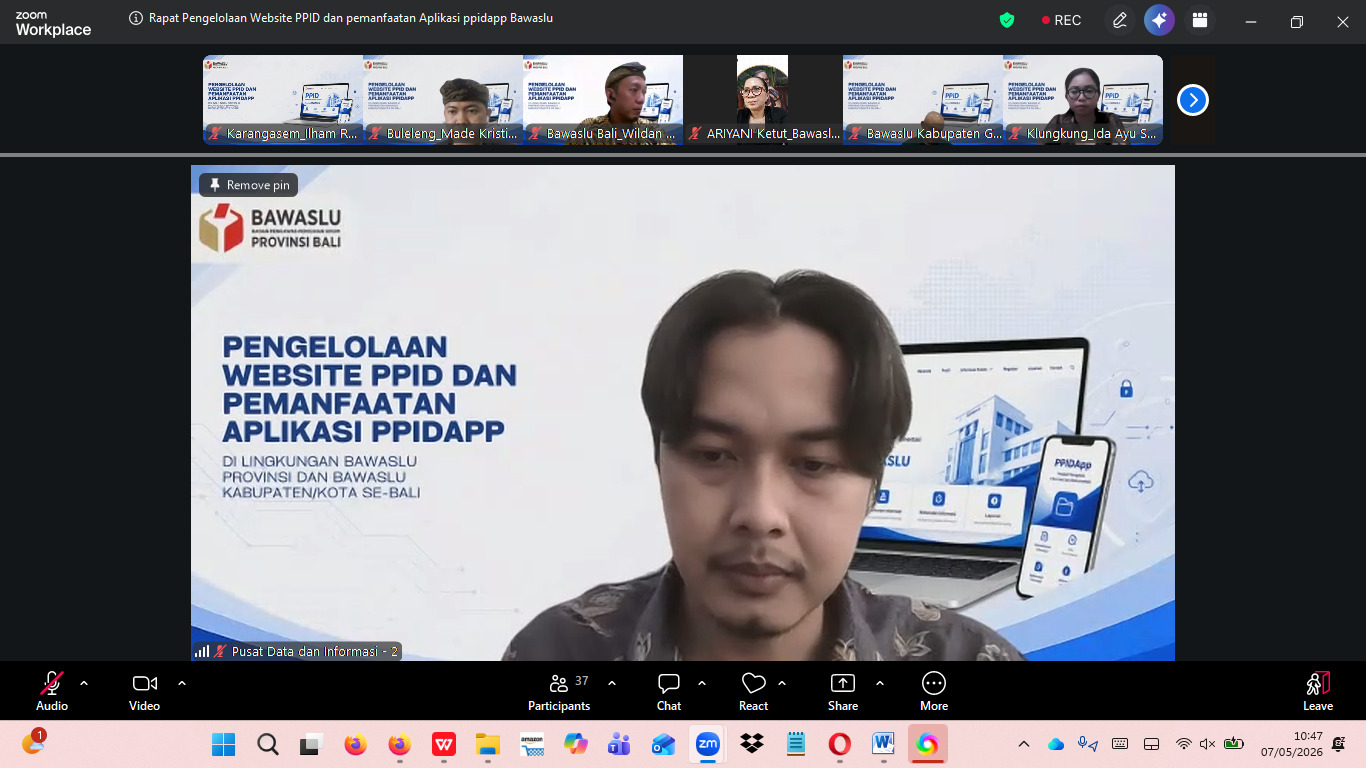Launch WPS Office from the taskbar
Viewport: 1366px width, 768px height.
pos(443,744)
